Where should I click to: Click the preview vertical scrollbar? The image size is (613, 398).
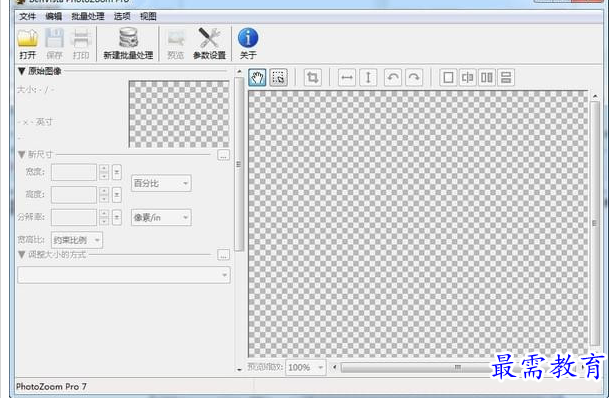tap(595, 223)
